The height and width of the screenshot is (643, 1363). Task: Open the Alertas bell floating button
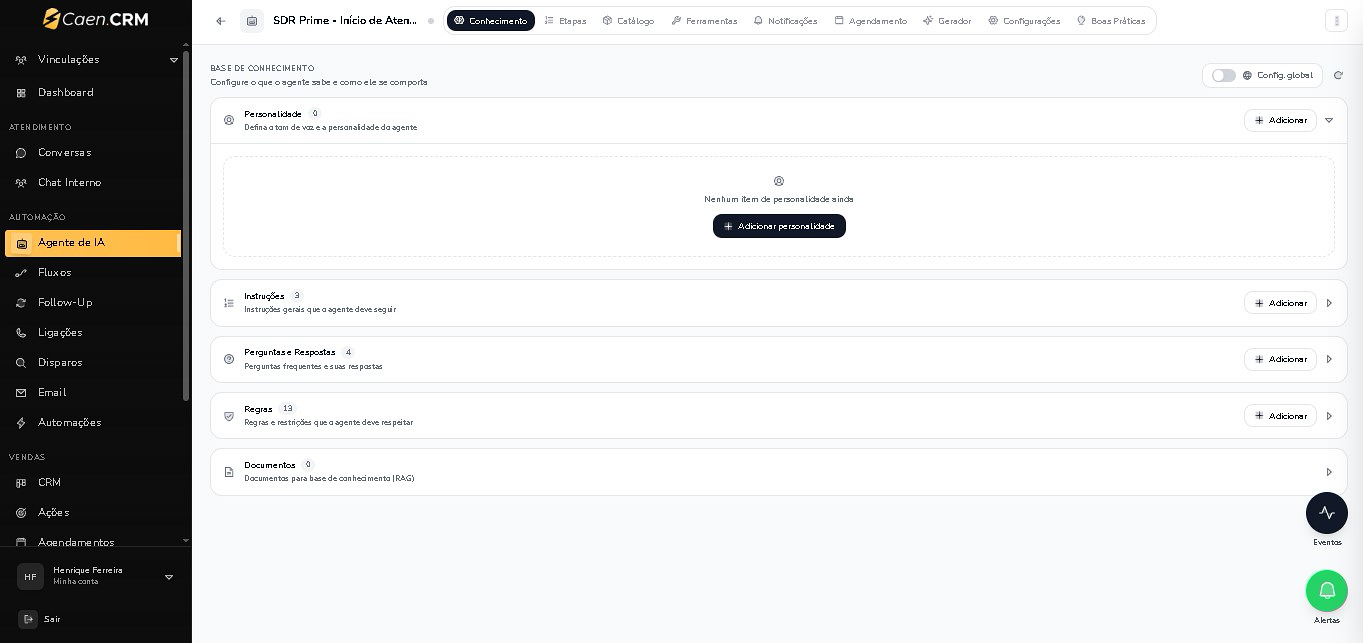pos(1327,591)
